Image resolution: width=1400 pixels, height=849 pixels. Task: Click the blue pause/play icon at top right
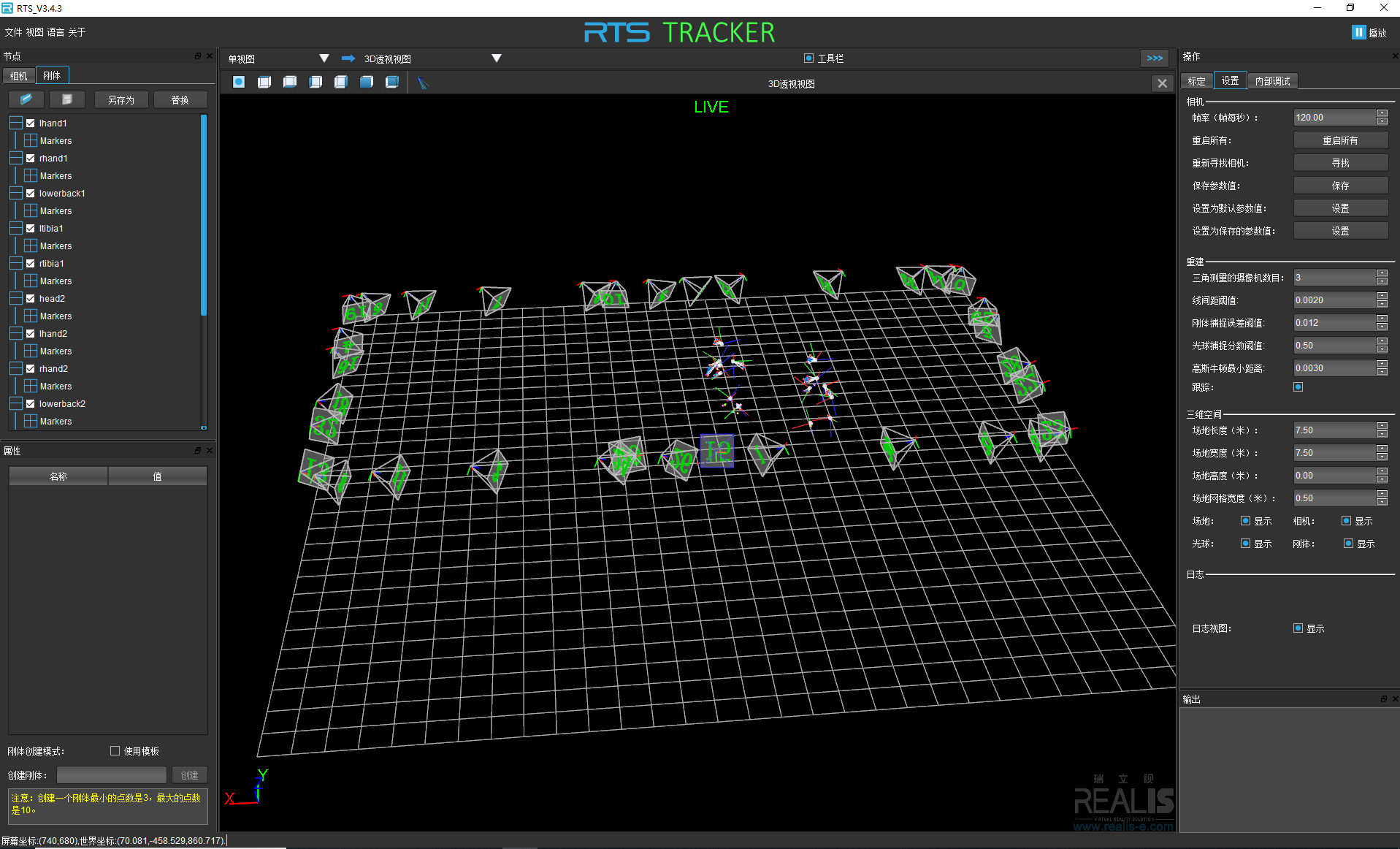pos(1358,32)
